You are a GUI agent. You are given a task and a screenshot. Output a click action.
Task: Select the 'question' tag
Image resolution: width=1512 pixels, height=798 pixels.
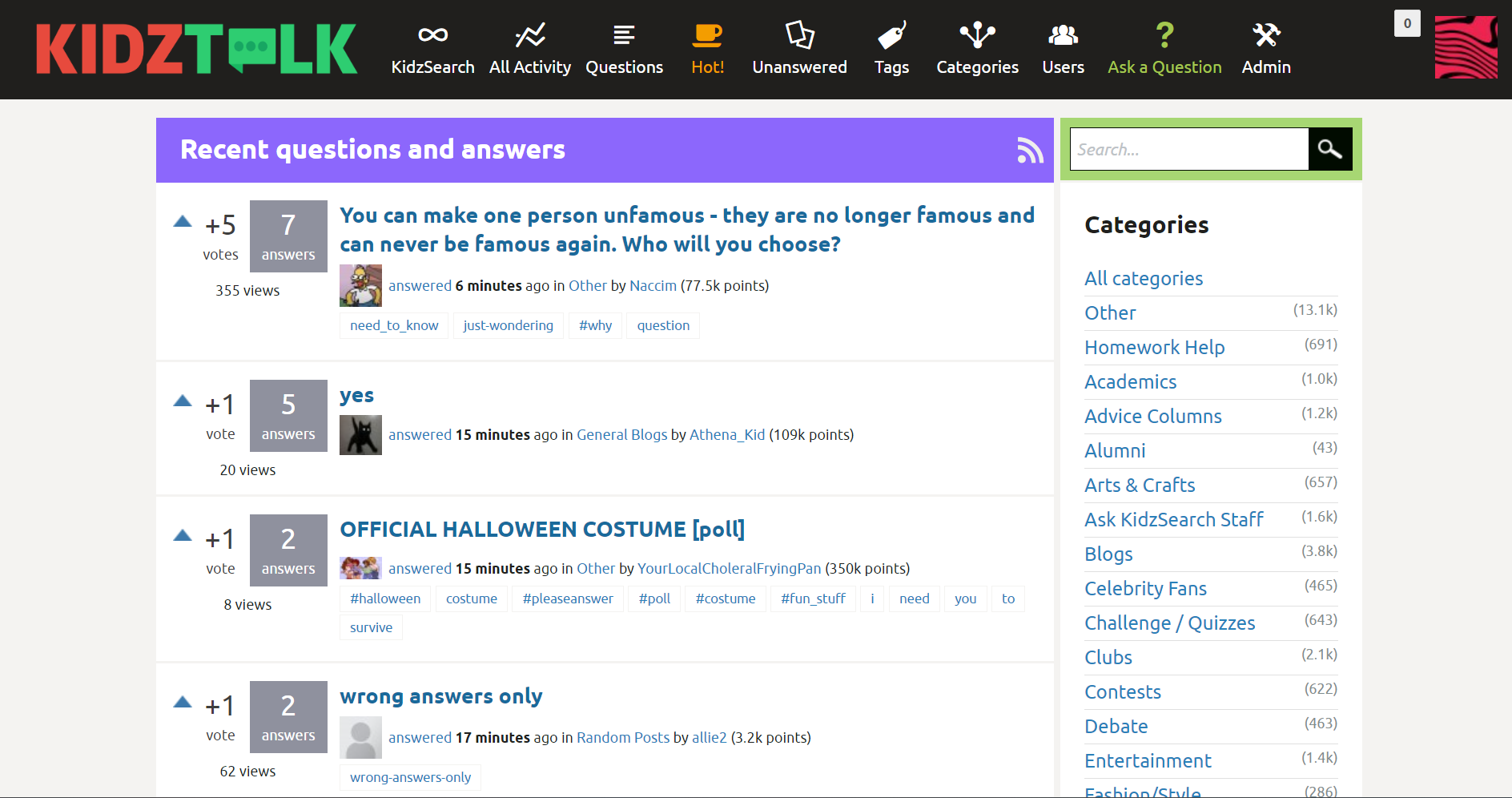pyautogui.click(x=663, y=325)
